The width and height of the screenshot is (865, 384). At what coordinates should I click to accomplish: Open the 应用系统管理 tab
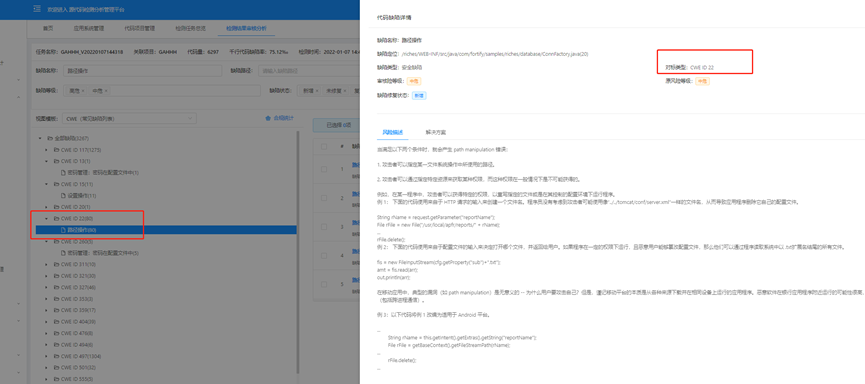89,28
